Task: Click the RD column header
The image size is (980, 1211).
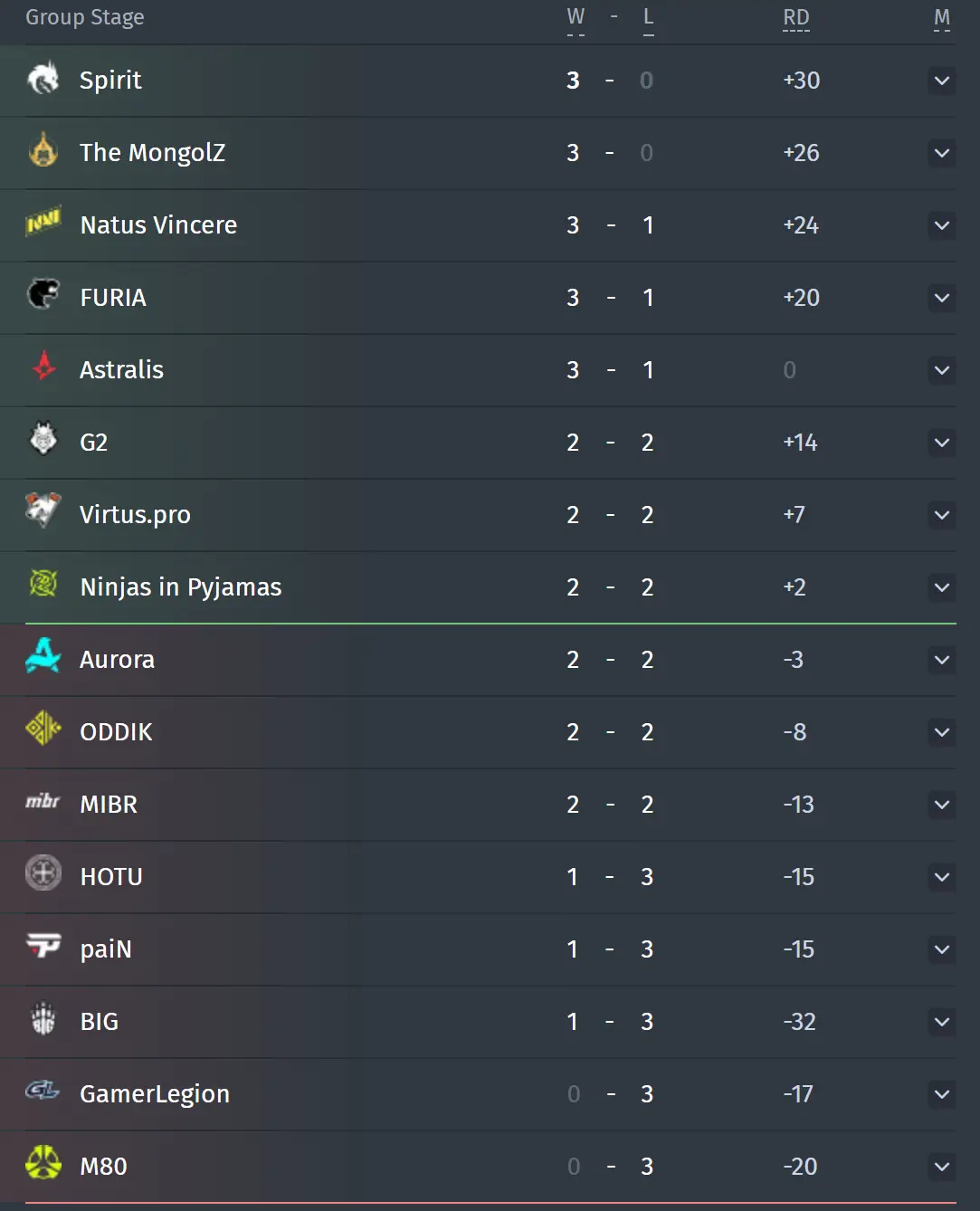Action: 796,17
